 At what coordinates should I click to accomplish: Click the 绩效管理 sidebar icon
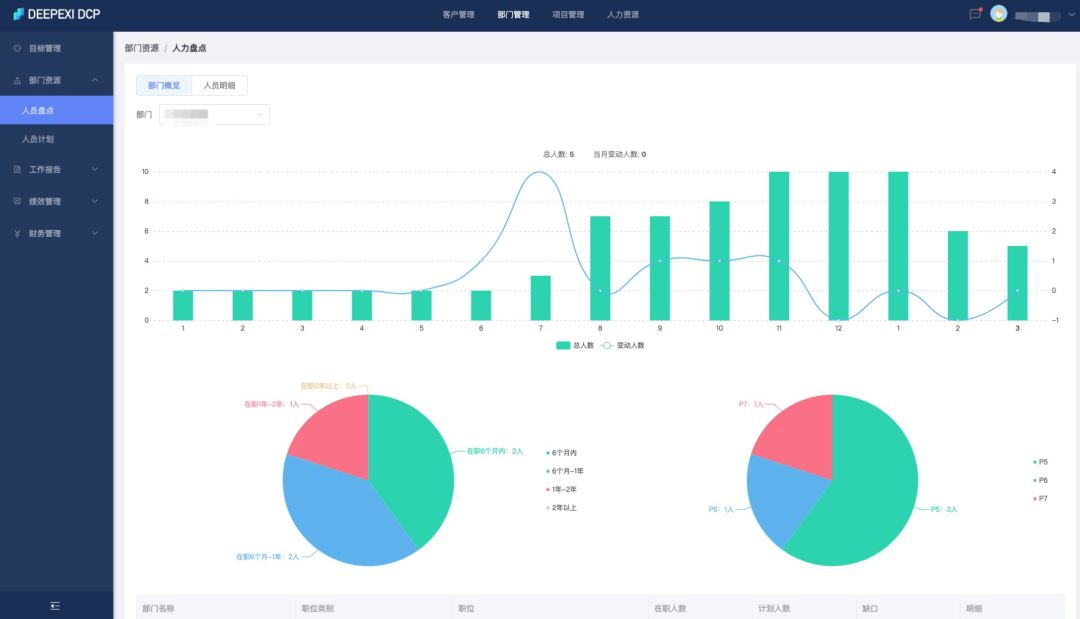17,201
